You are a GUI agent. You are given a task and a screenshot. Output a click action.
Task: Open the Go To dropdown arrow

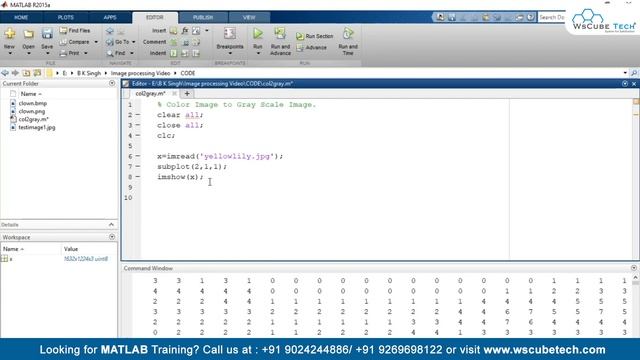[x=133, y=42]
